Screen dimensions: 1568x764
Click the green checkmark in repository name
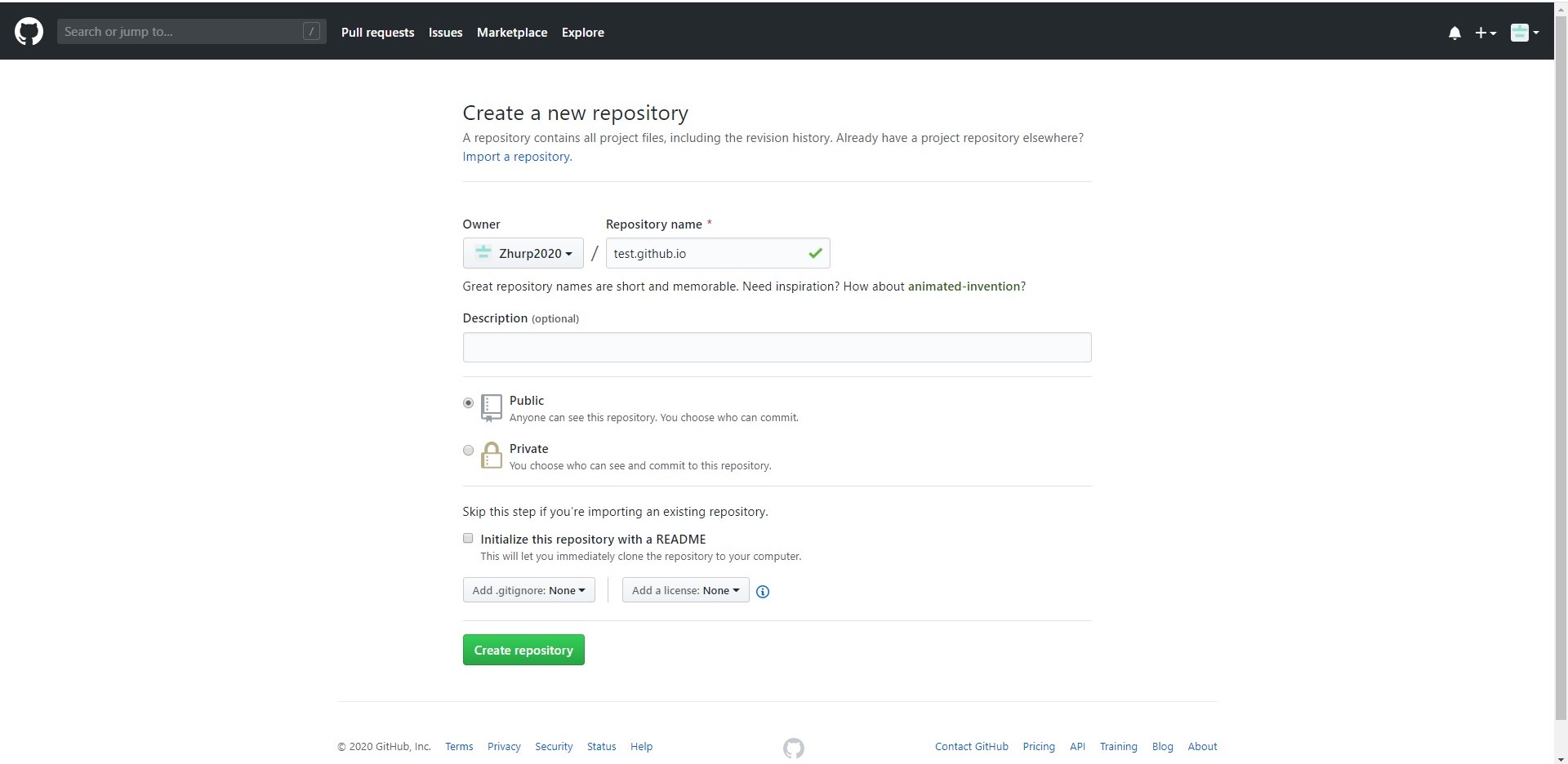click(815, 253)
